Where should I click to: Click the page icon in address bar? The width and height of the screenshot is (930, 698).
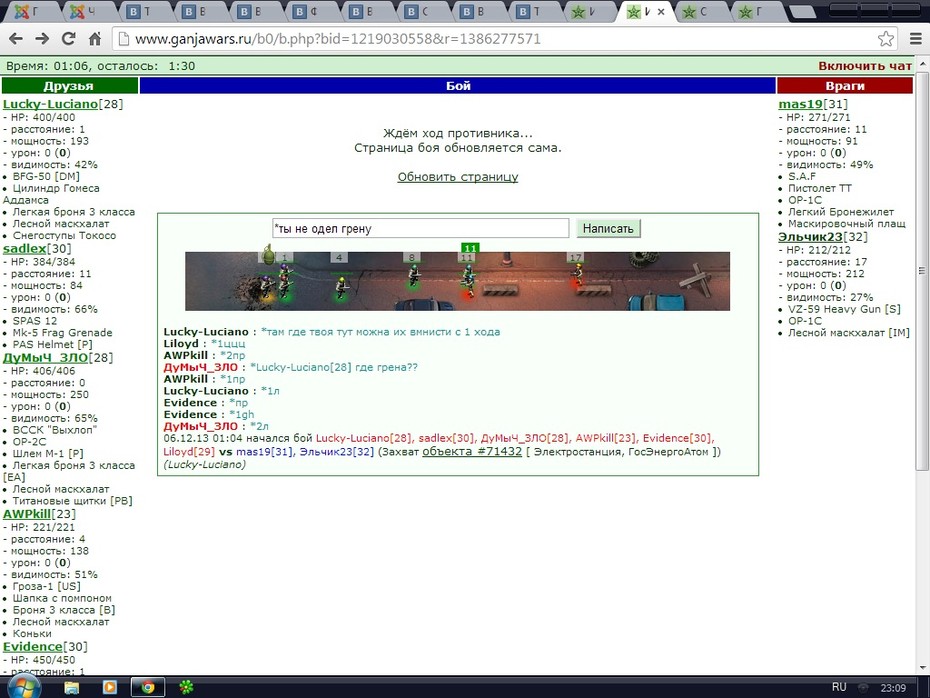(x=123, y=39)
